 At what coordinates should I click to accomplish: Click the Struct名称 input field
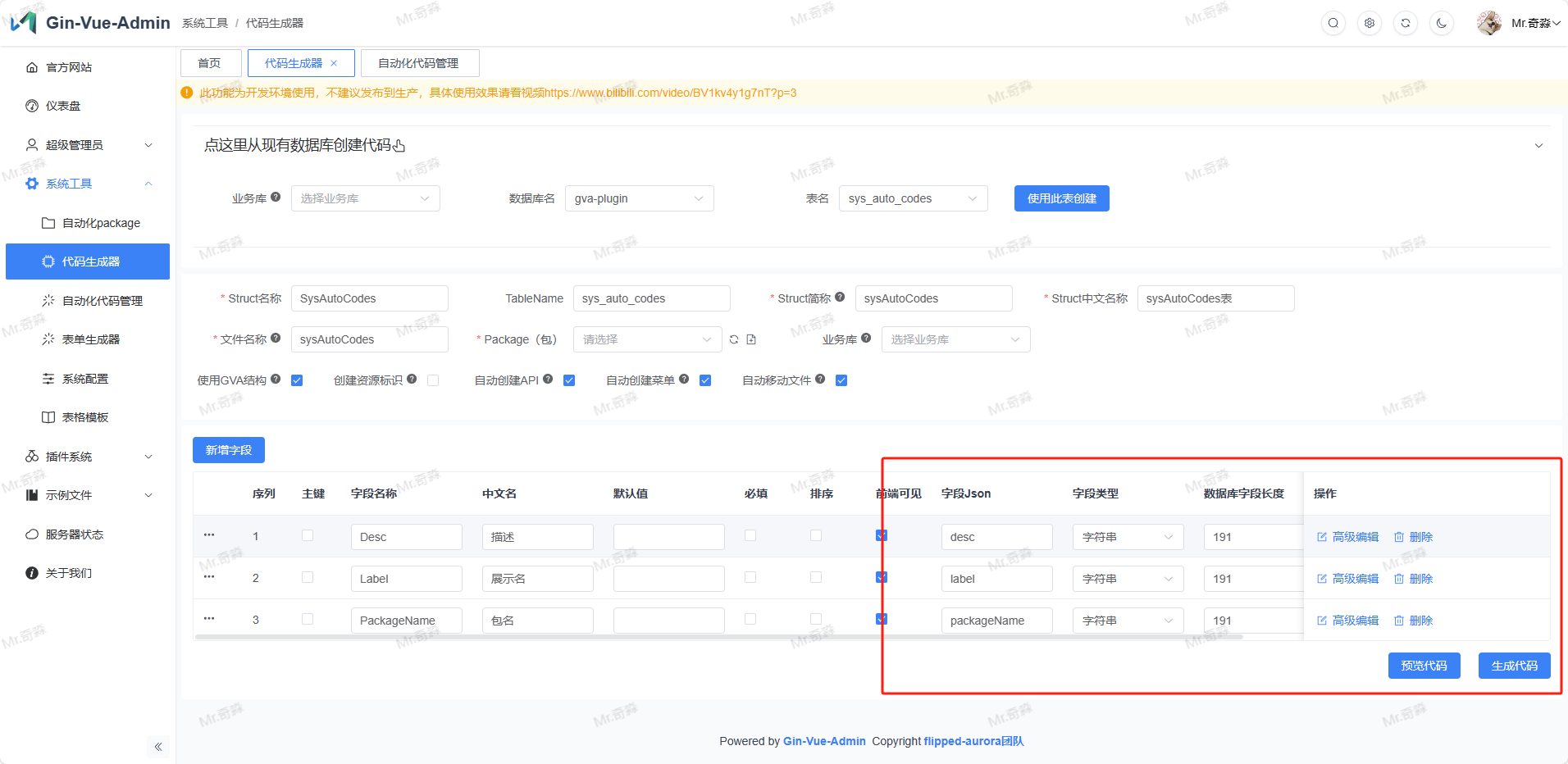coord(369,298)
